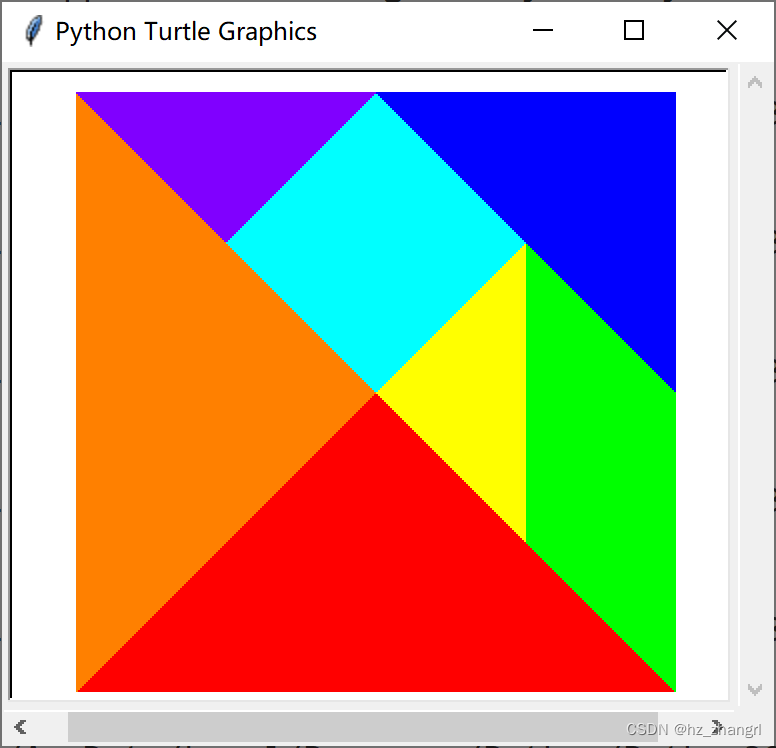Click the cyan square tangram piece

tap(376, 243)
